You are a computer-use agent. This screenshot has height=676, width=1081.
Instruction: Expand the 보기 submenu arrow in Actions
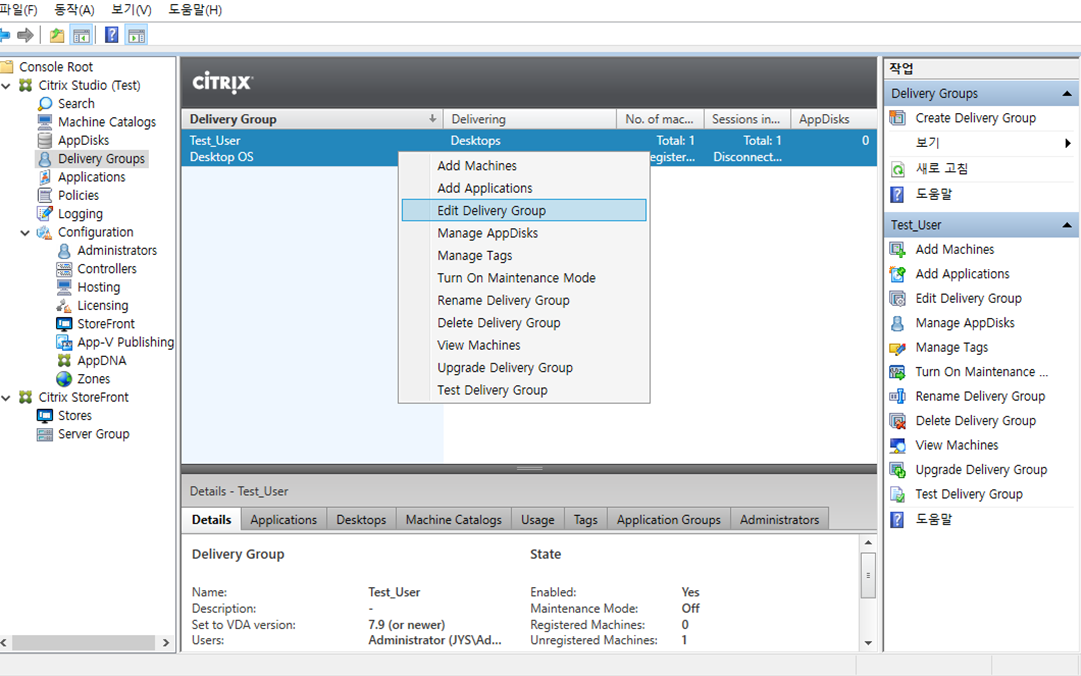click(x=1067, y=143)
